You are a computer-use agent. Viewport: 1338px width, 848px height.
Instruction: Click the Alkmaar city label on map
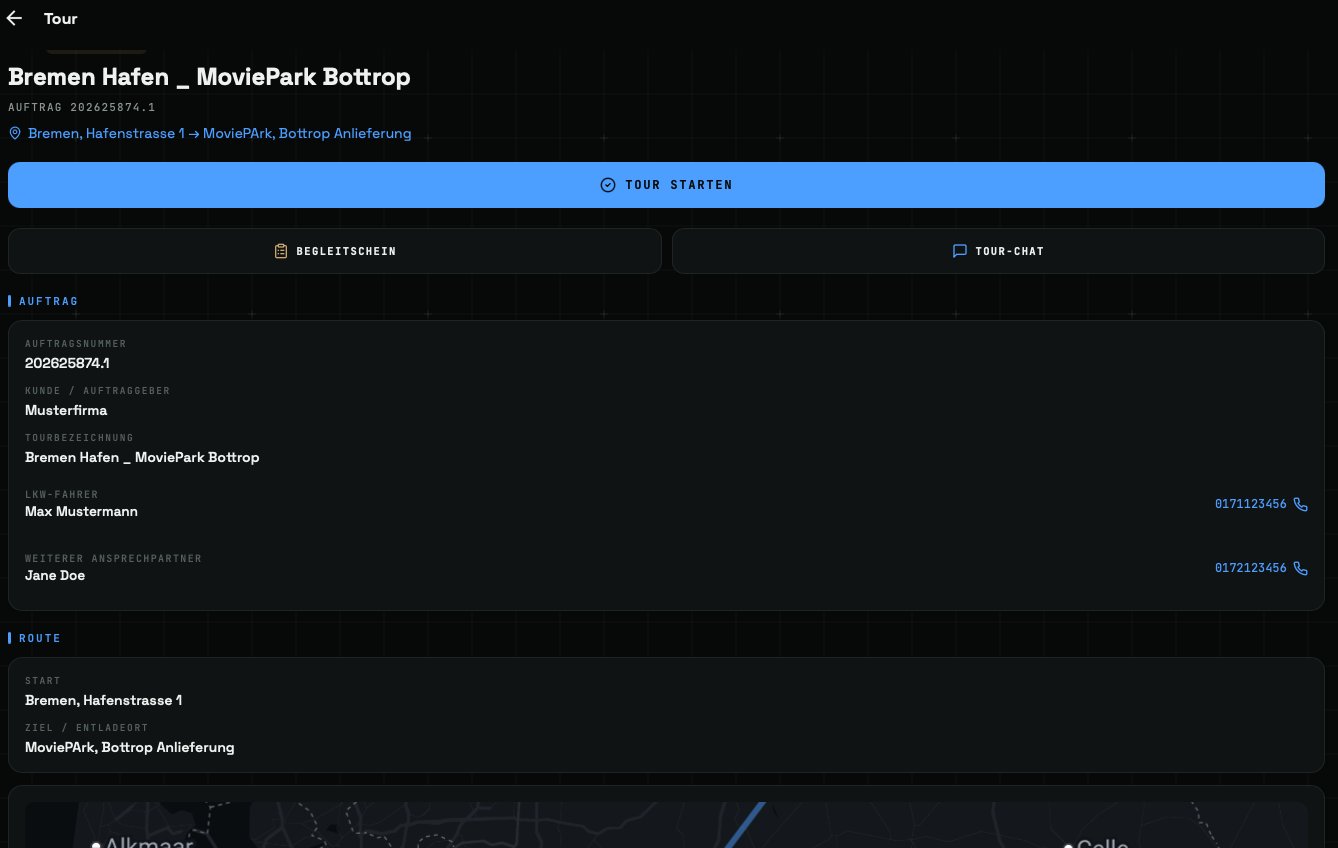(149, 842)
